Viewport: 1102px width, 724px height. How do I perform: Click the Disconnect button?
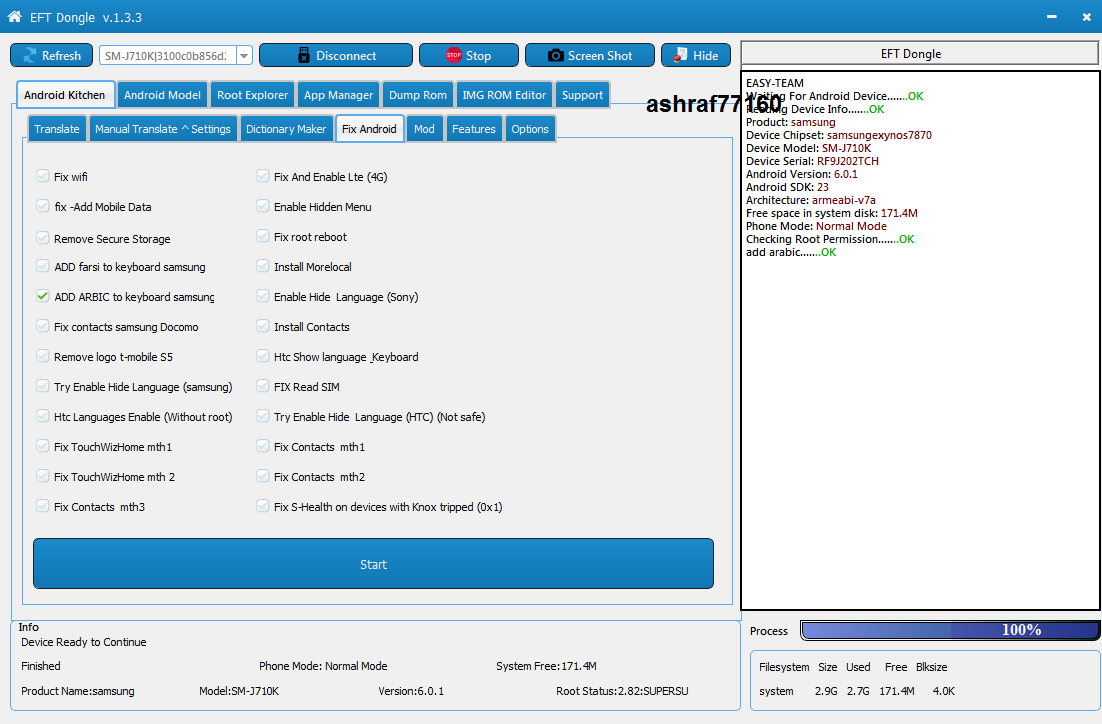pyautogui.click(x=336, y=56)
